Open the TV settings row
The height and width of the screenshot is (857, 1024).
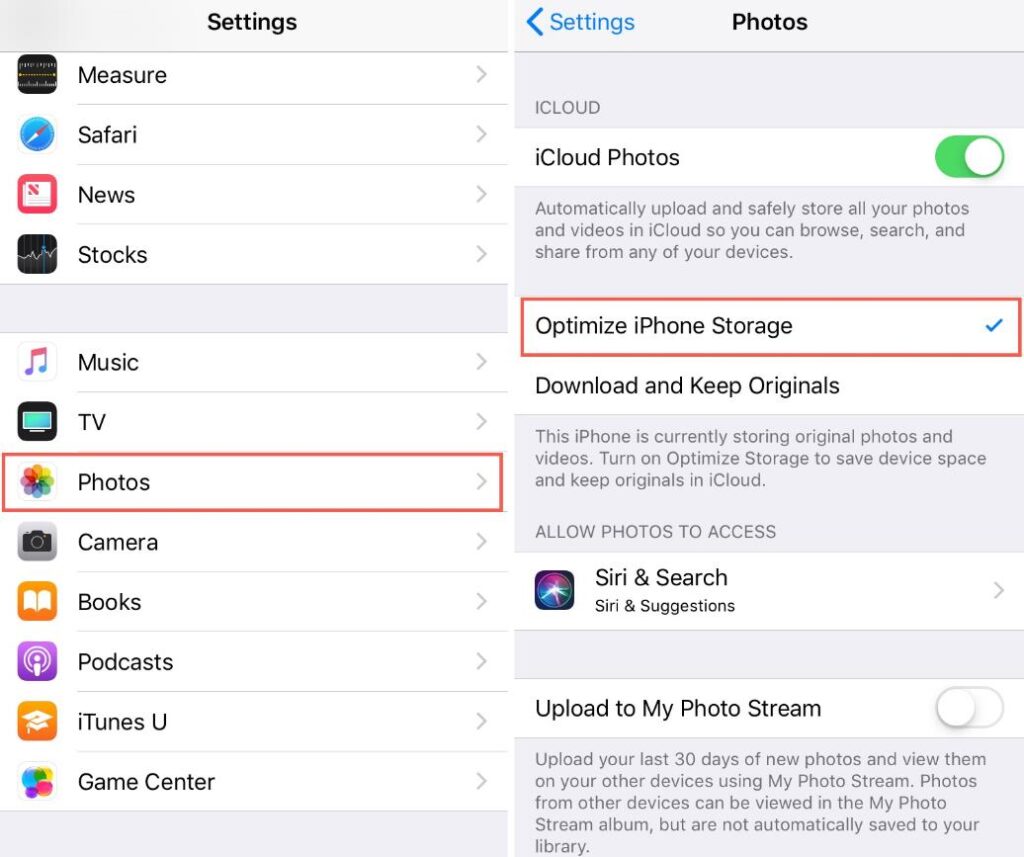(254, 422)
